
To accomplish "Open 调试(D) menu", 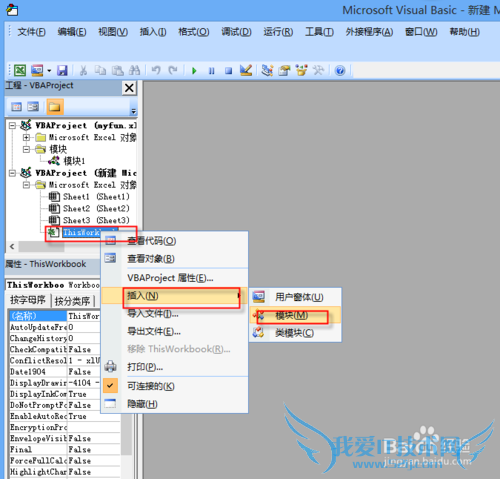I will pyautogui.click(x=236, y=32).
